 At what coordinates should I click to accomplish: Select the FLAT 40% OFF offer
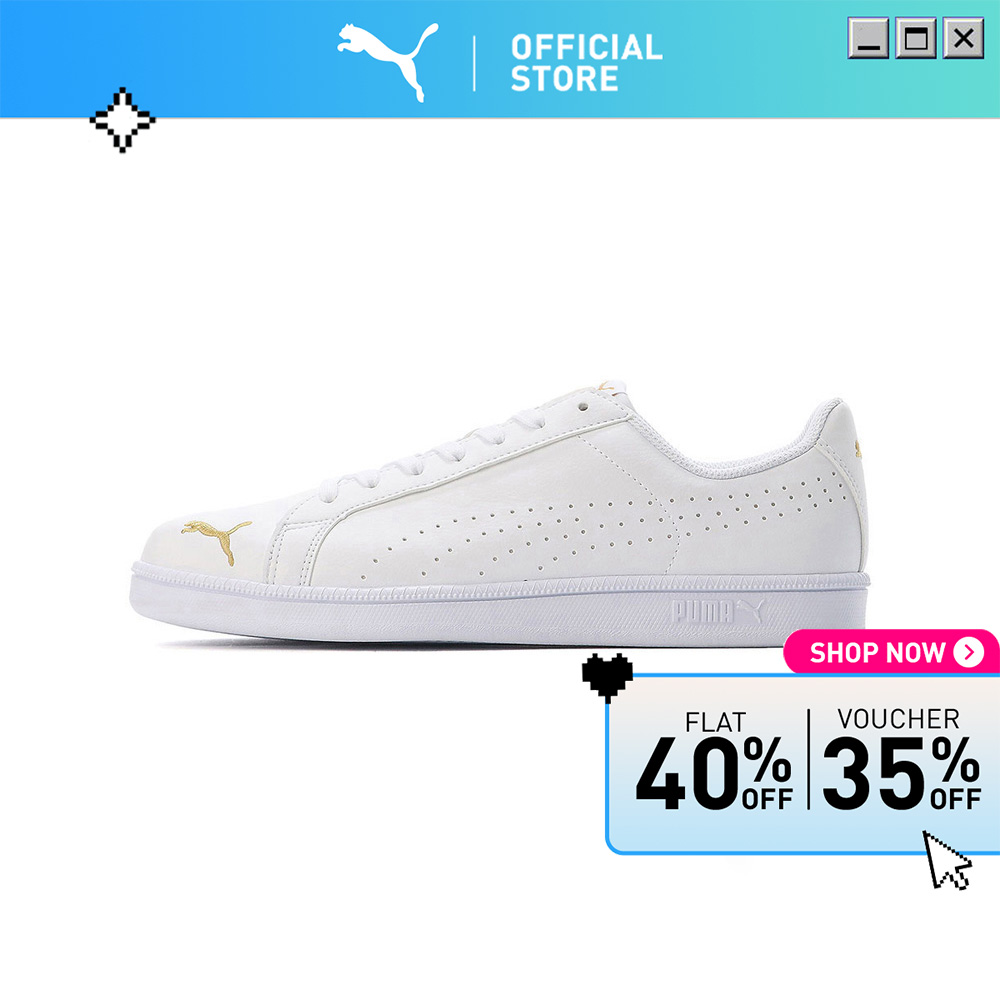click(714, 760)
